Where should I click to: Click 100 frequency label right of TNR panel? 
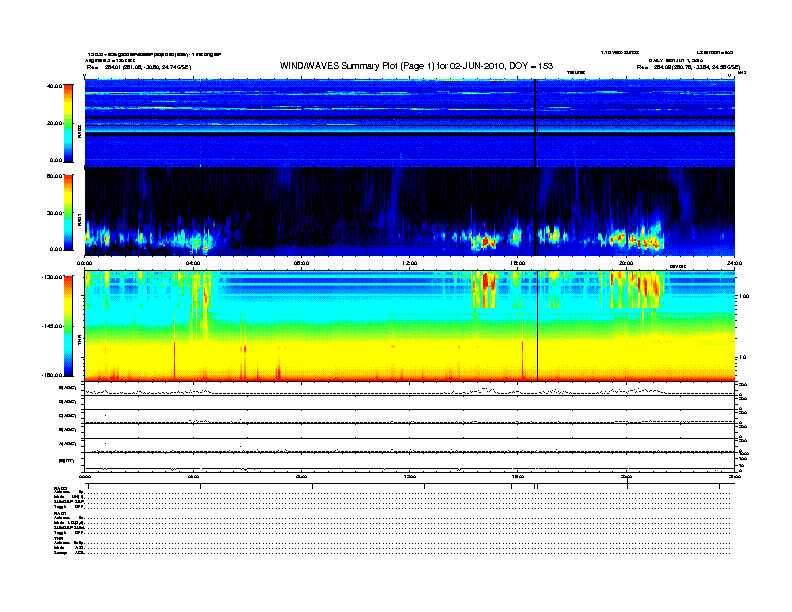(x=744, y=296)
